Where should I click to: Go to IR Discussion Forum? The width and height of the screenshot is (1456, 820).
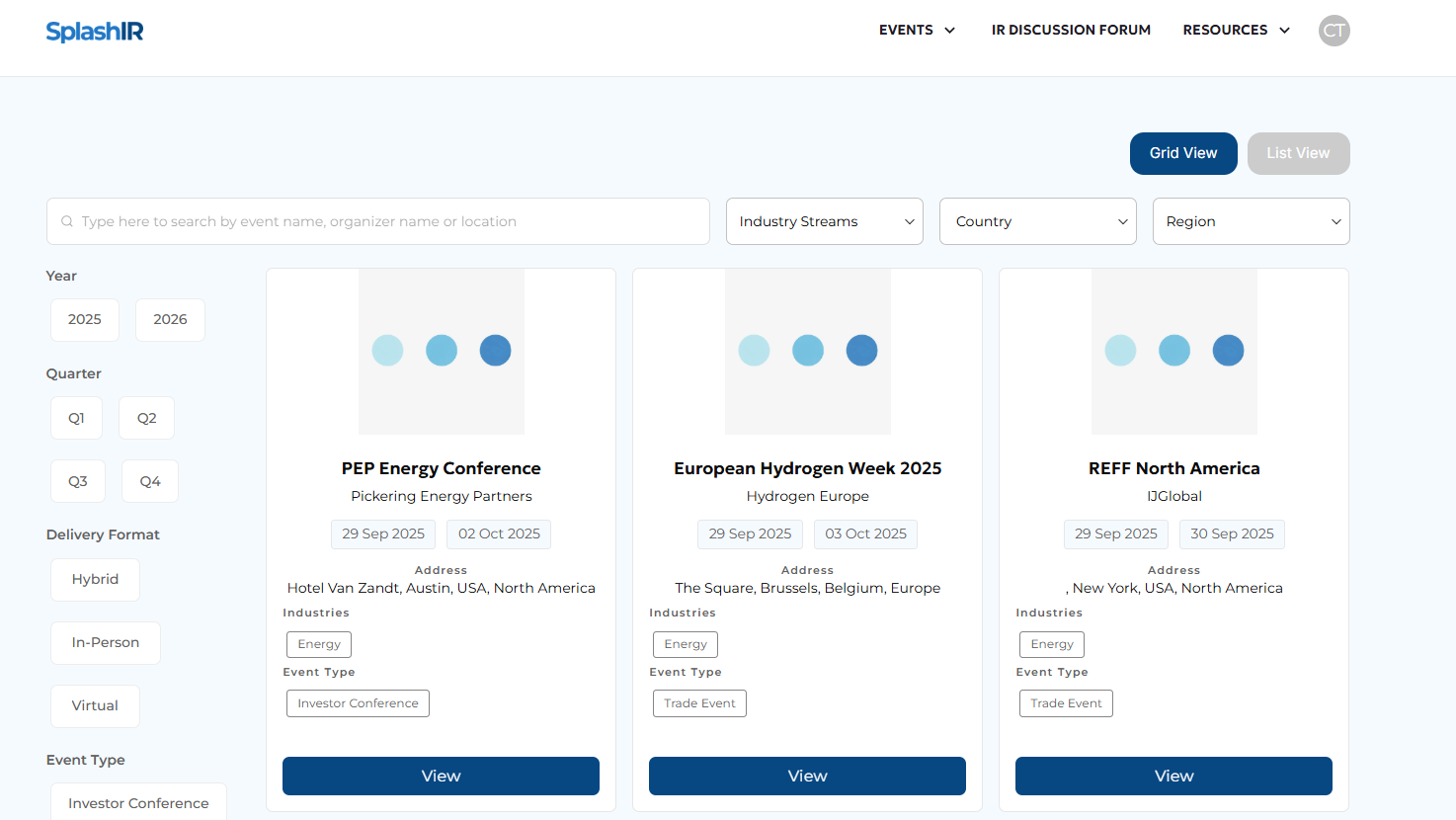(x=1071, y=31)
